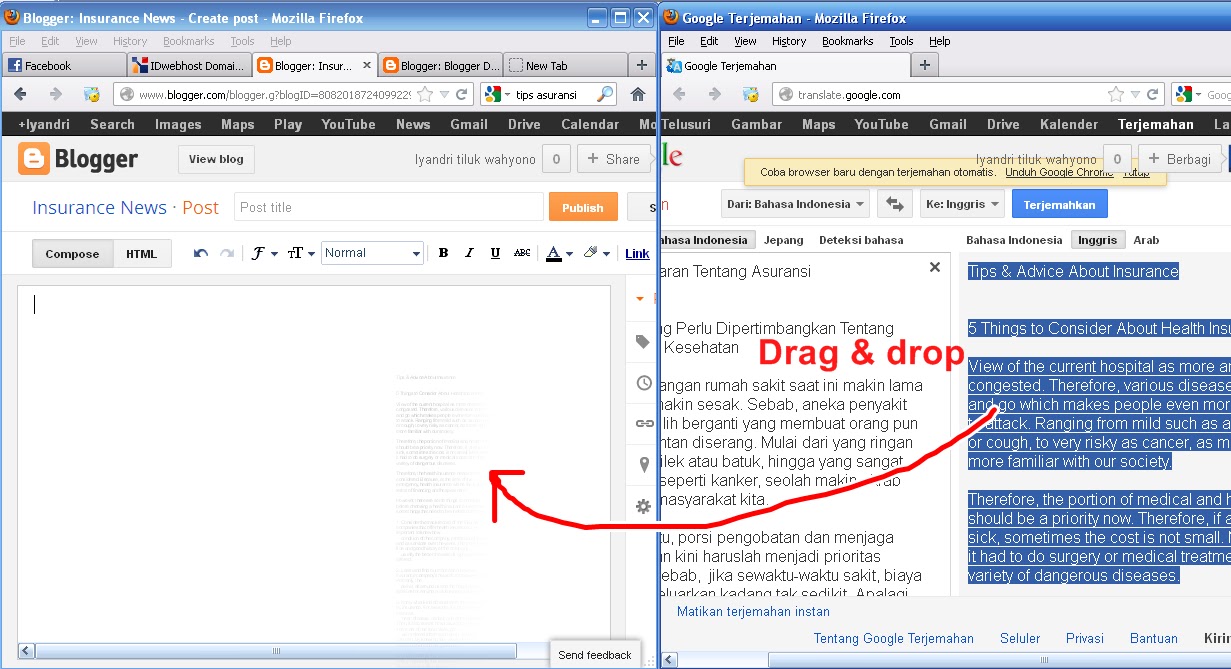This screenshot has width=1231, height=669.
Task: Select Jepang as source language
Action: (784, 240)
